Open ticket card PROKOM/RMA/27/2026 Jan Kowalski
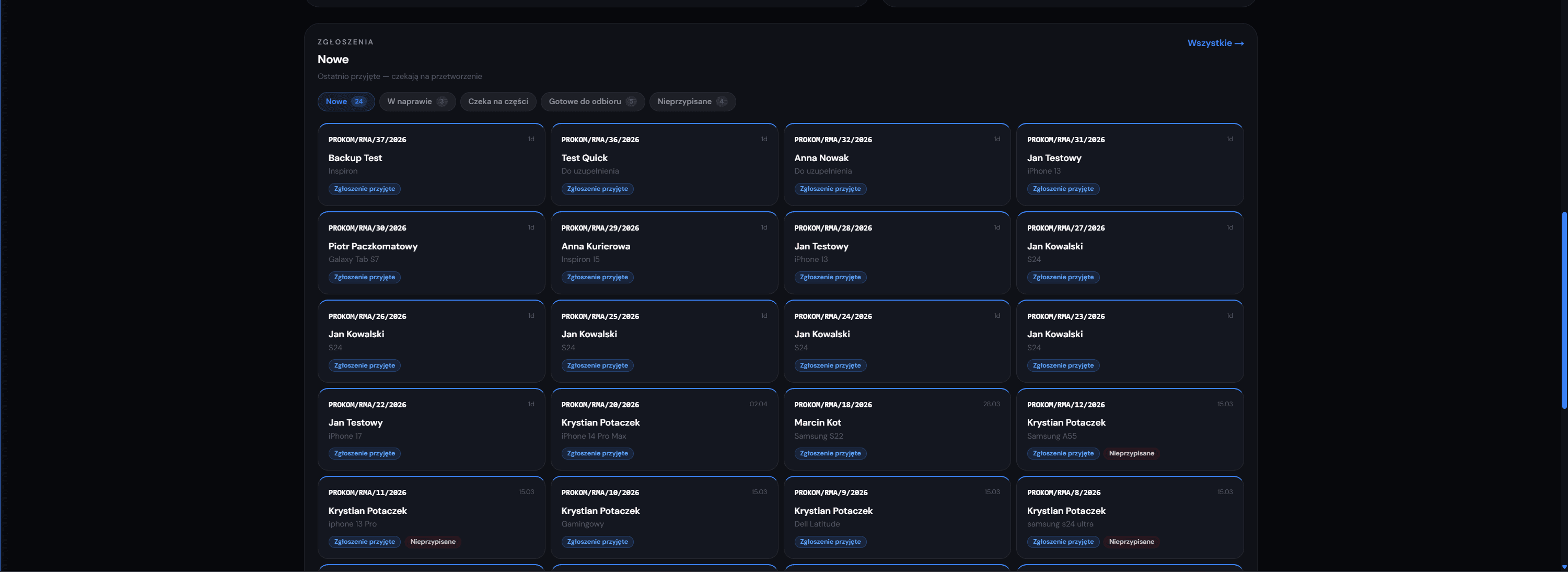Viewport: 1568px width, 572px height. [x=1130, y=253]
